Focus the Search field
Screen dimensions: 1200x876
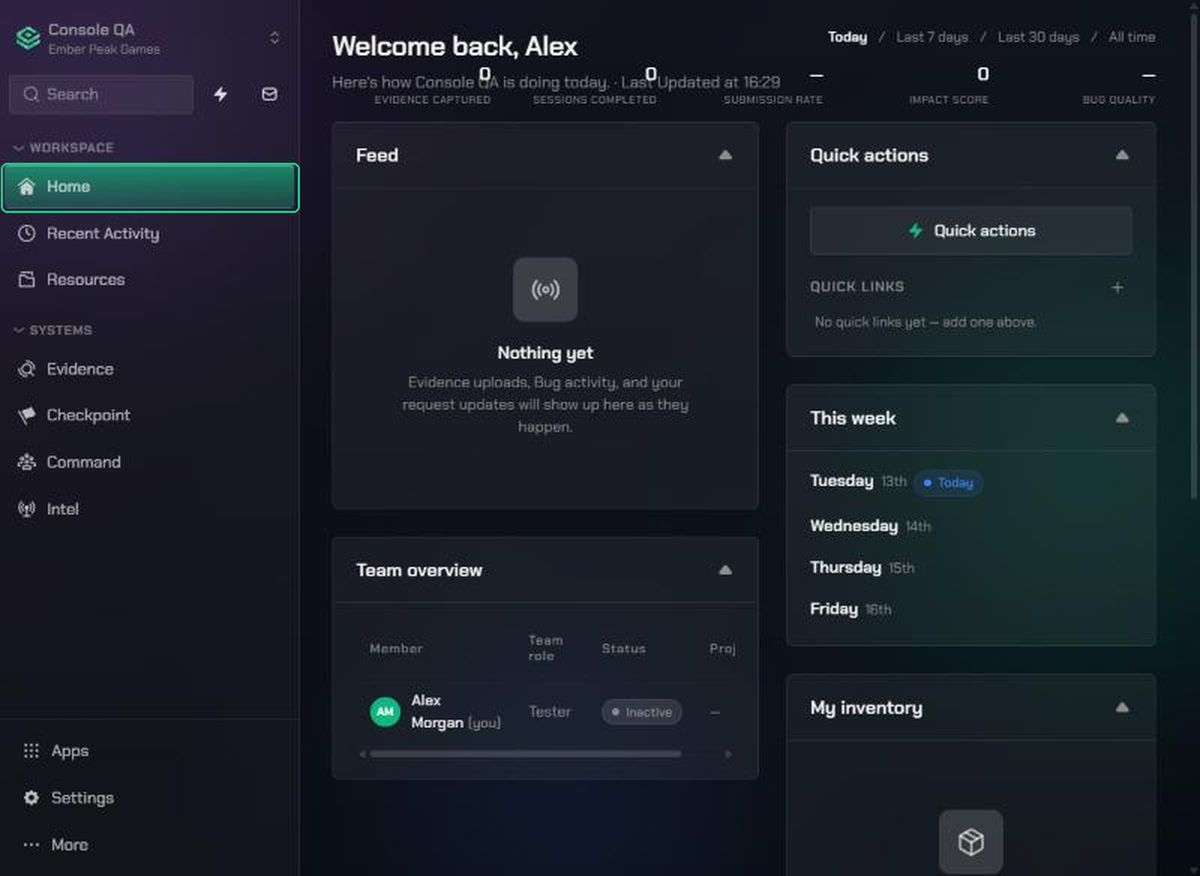(x=101, y=94)
